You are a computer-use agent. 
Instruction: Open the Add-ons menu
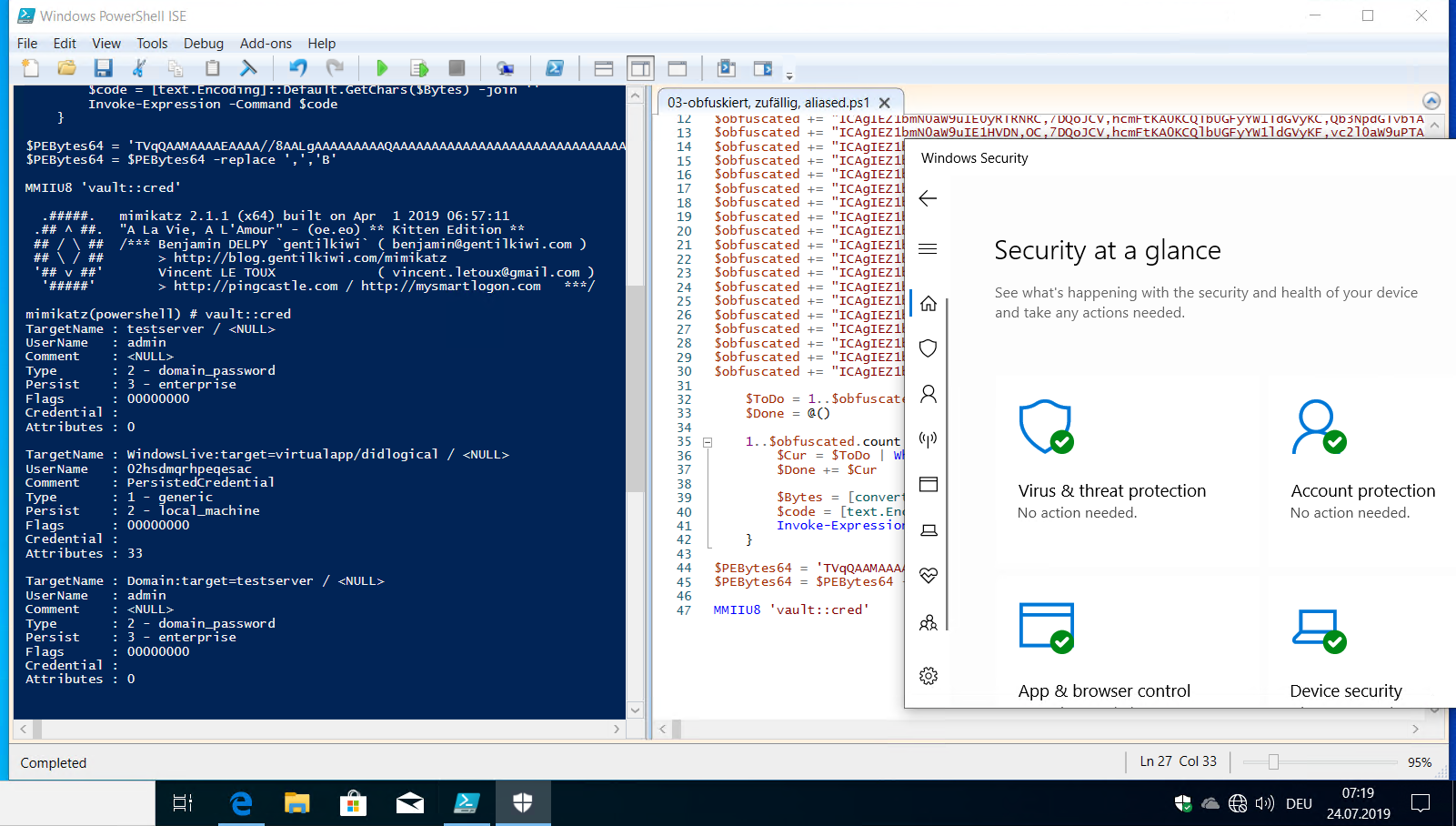266,43
